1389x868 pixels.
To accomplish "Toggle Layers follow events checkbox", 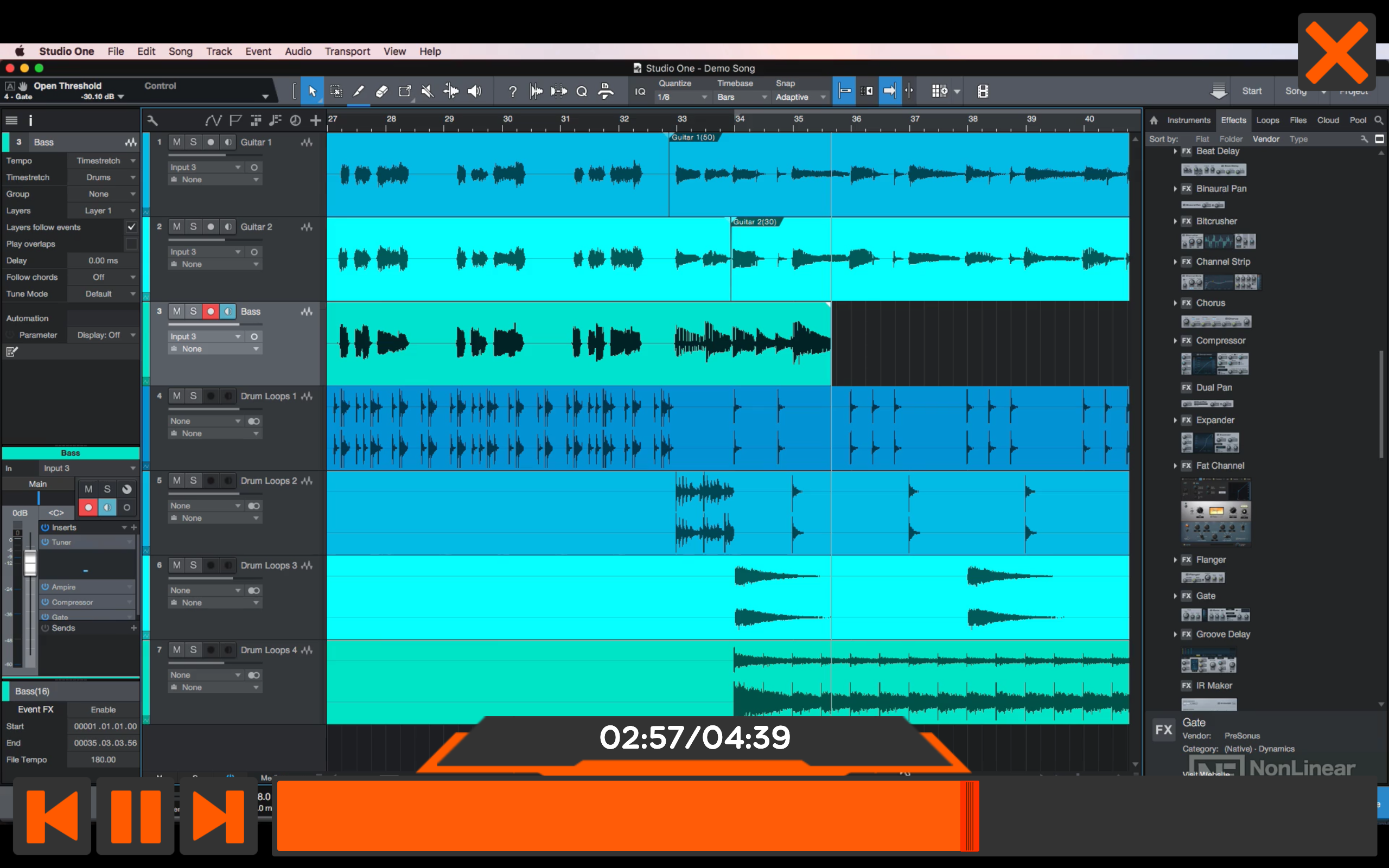I will tap(131, 227).
